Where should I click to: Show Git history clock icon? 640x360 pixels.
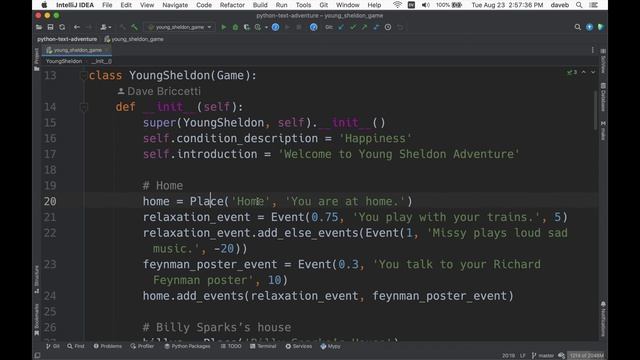tap(388, 27)
